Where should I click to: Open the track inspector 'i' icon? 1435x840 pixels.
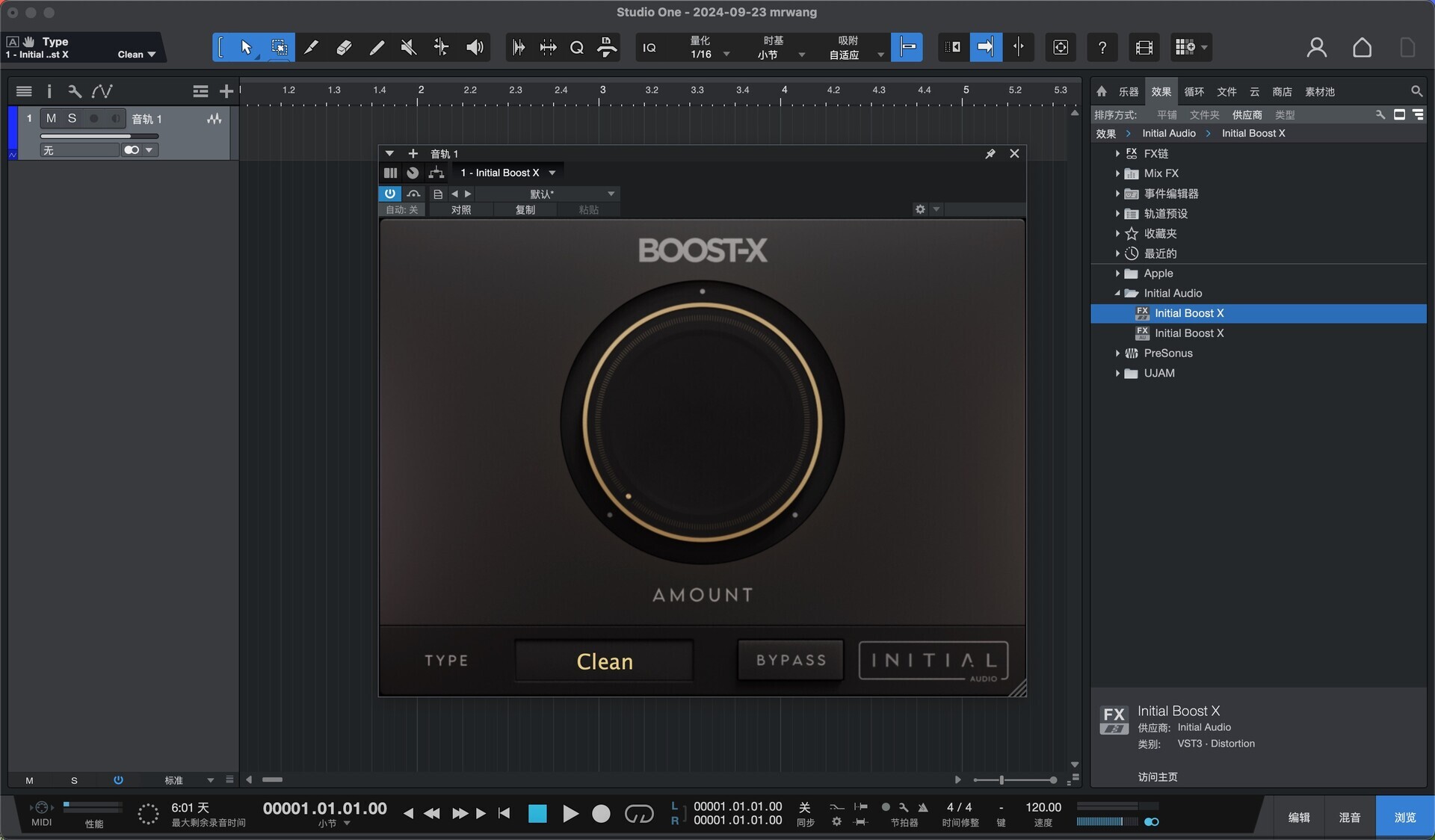click(49, 91)
